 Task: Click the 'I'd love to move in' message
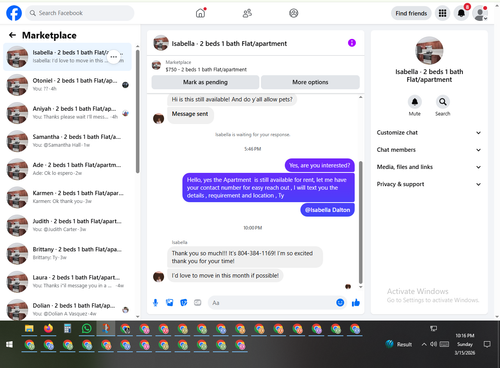tap(225, 276)
